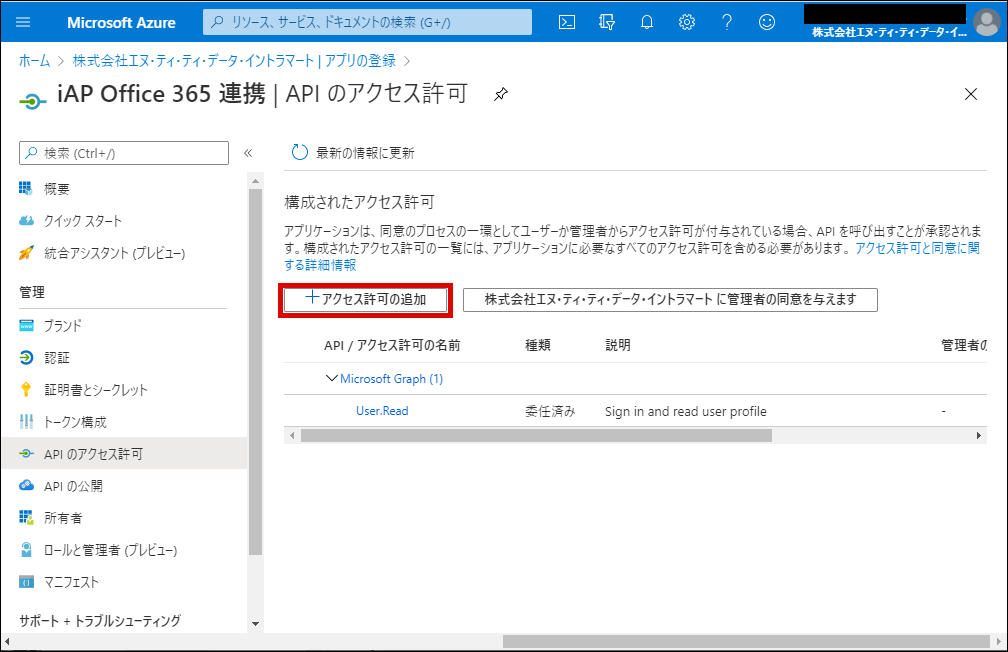This screenshot has width=1008, height=652.
Task: Open the account avatar menu
Action: pos(987,22)
